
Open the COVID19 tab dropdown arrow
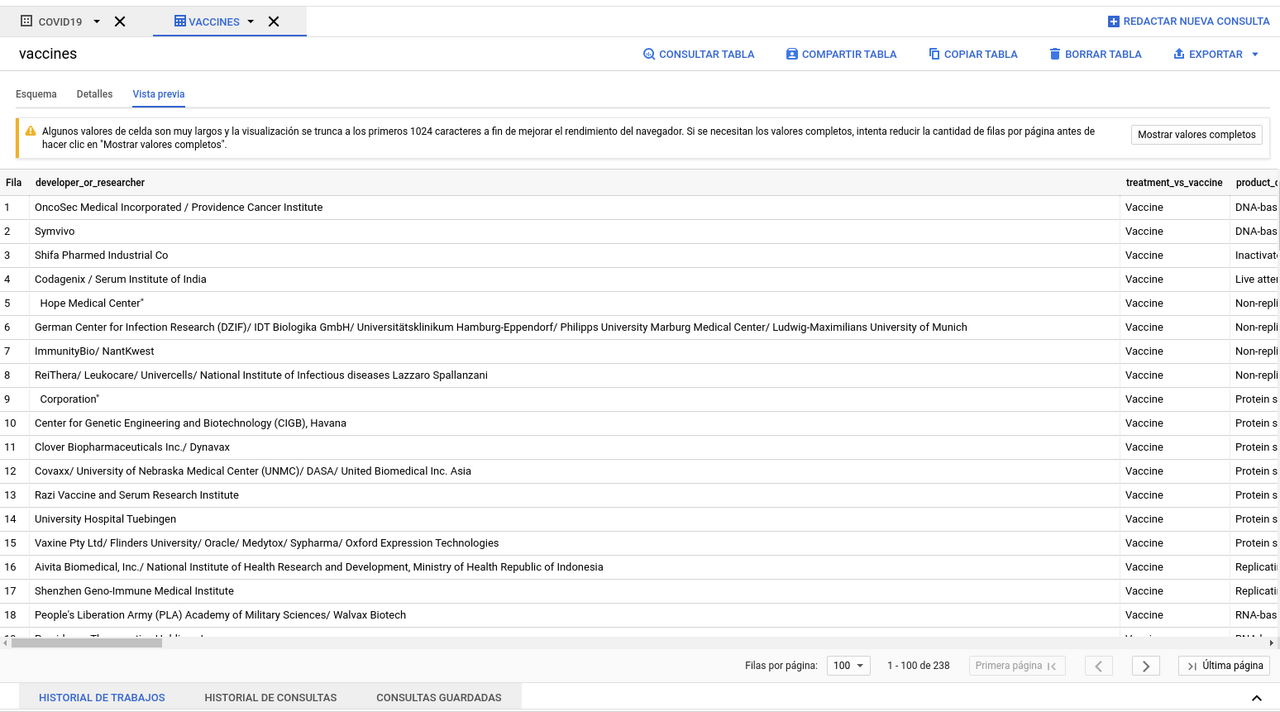pyautogui.click(x=96, y=20)
